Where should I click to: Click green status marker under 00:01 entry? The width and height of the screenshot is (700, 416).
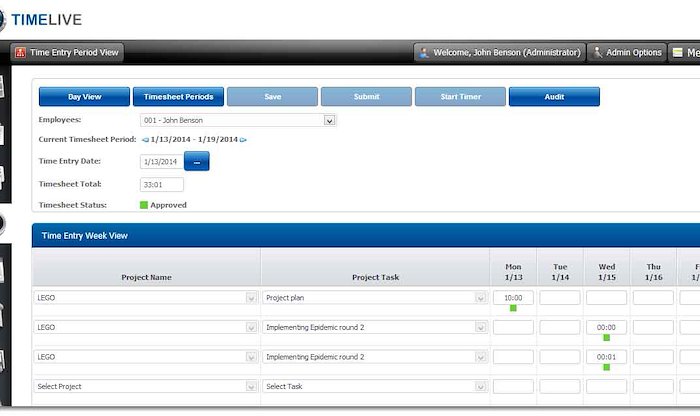pyautogui.click(x=606, y=367)
